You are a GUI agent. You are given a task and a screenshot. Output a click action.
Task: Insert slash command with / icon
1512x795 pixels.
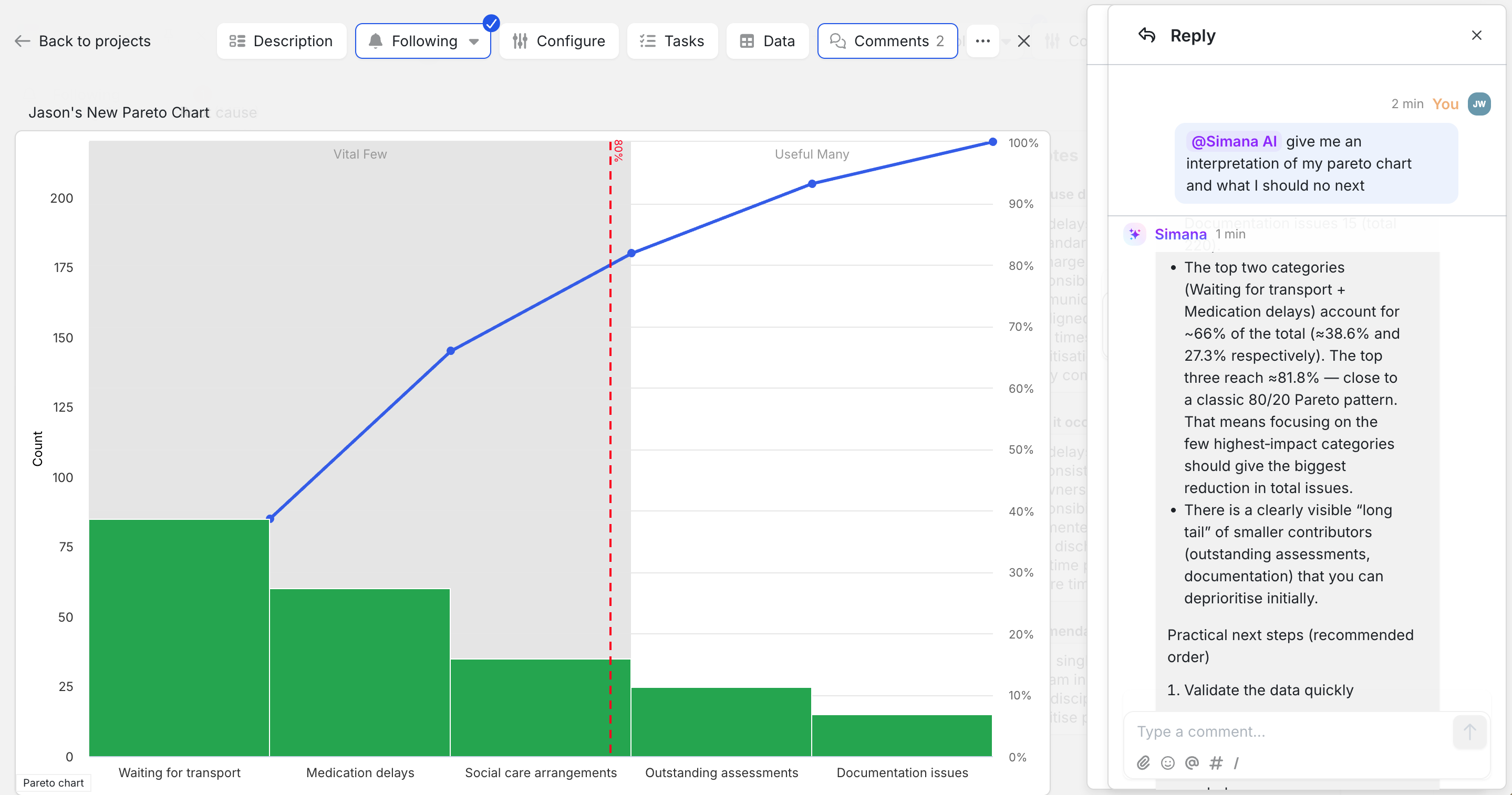(x=1236, y=763)
